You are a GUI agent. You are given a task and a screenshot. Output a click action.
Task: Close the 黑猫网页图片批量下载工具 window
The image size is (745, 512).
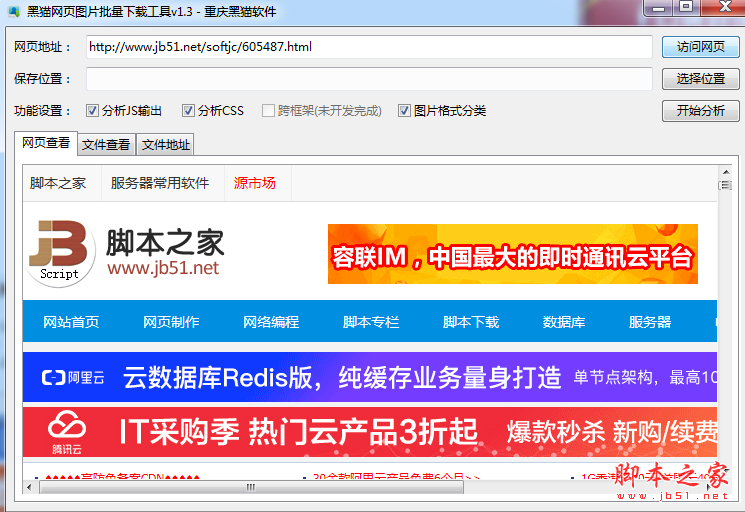coord(725,8)
